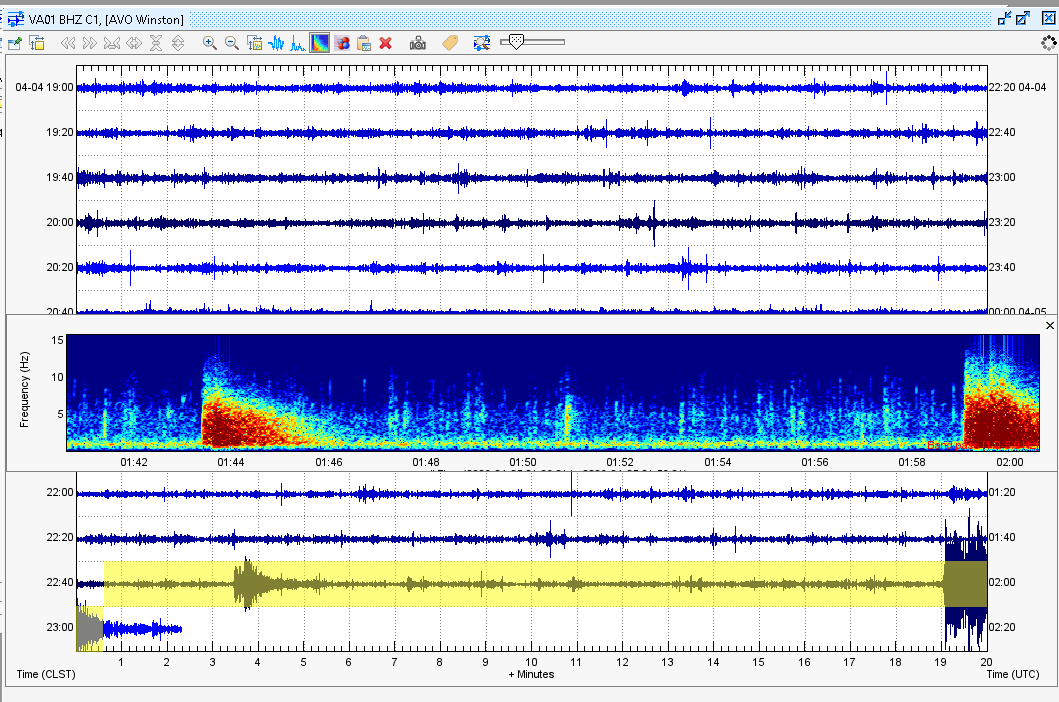The width and height of the screenshot is (1059, 702).
Task: Toggle the spectrogram view button
Action: click(x=320, y=43)
